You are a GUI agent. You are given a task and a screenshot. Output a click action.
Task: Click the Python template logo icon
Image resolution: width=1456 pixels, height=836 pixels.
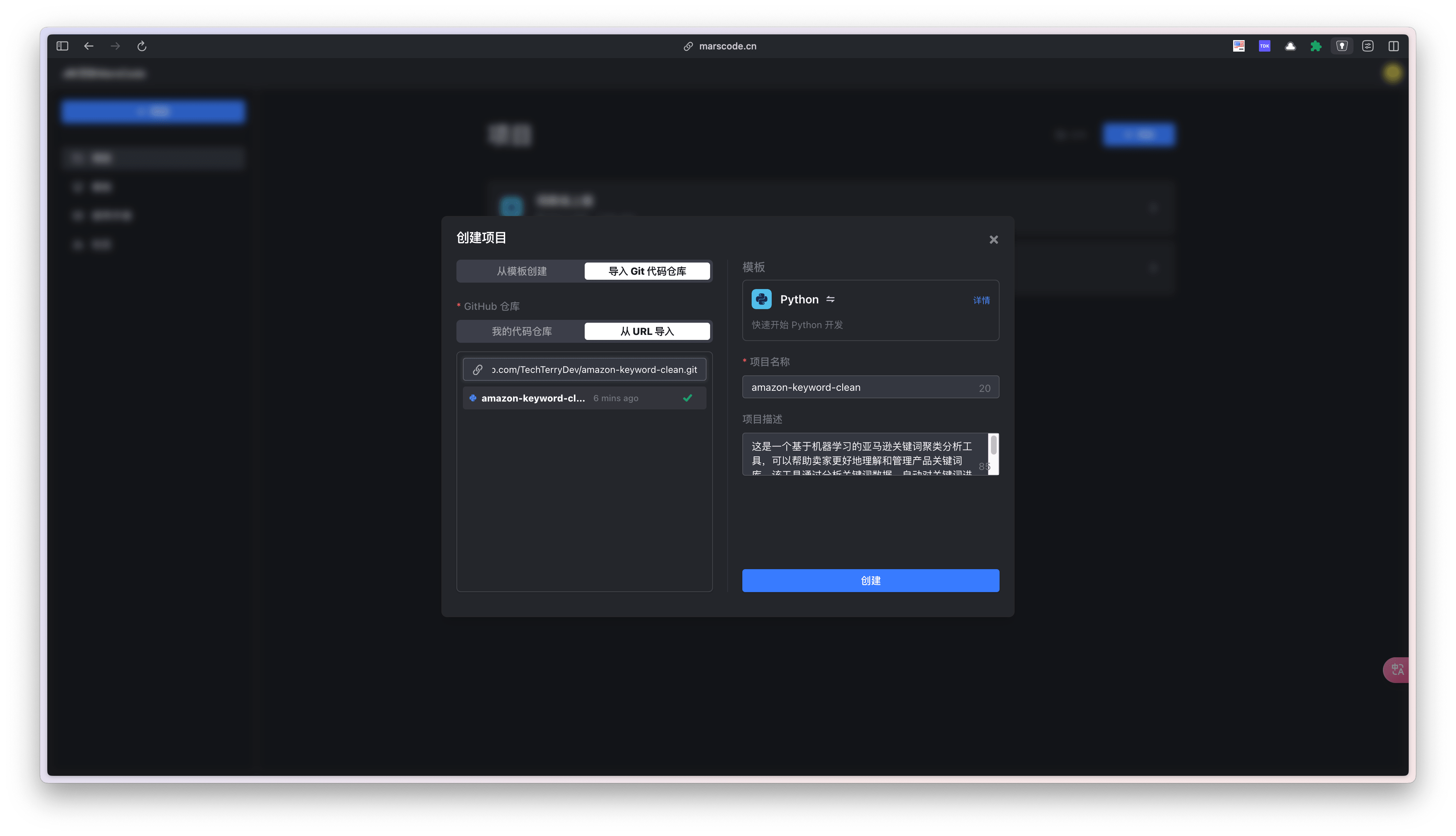coord(761,299)
